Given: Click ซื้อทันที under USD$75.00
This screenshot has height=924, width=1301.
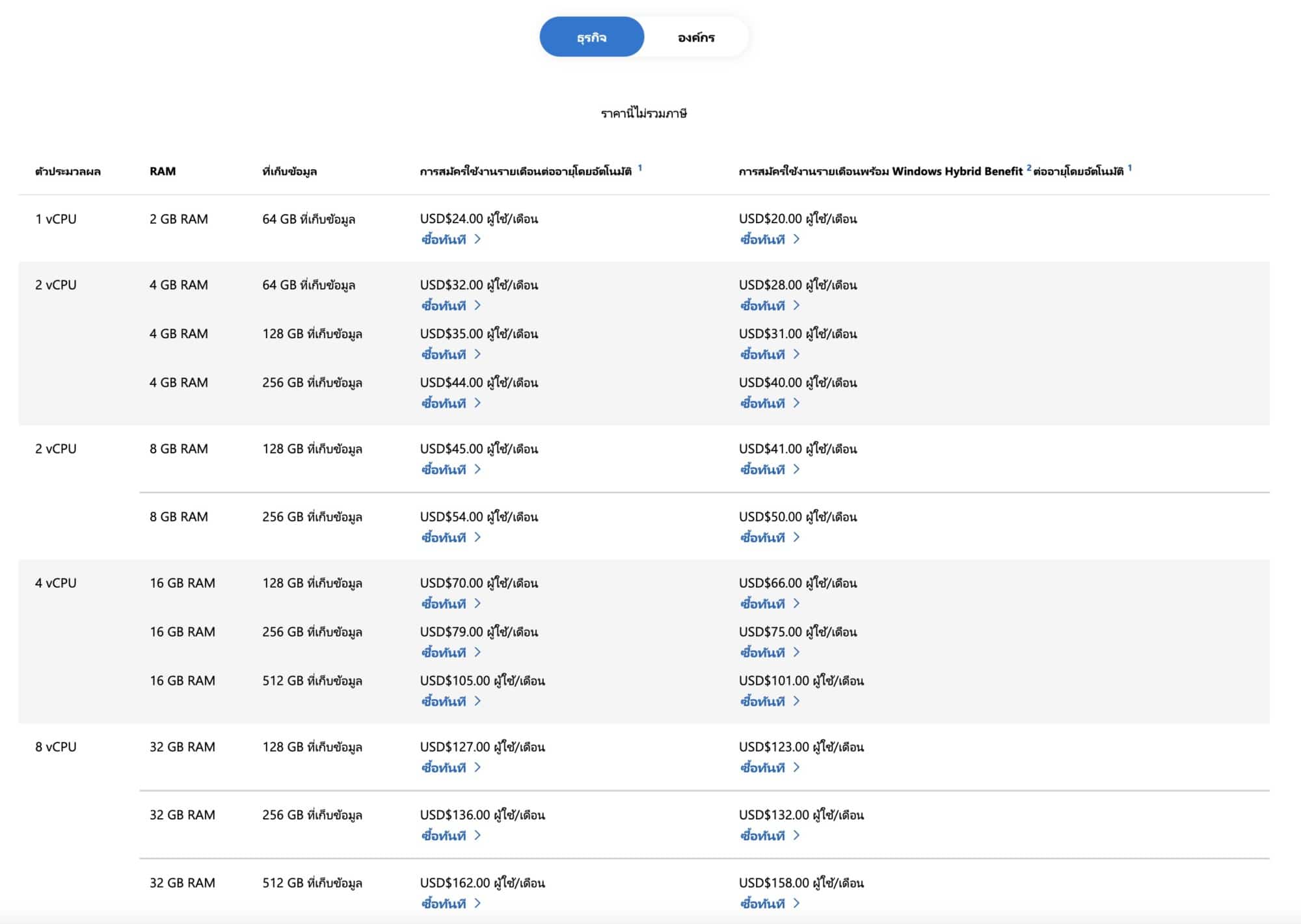Looking at the screenshot, I should 770,653.
